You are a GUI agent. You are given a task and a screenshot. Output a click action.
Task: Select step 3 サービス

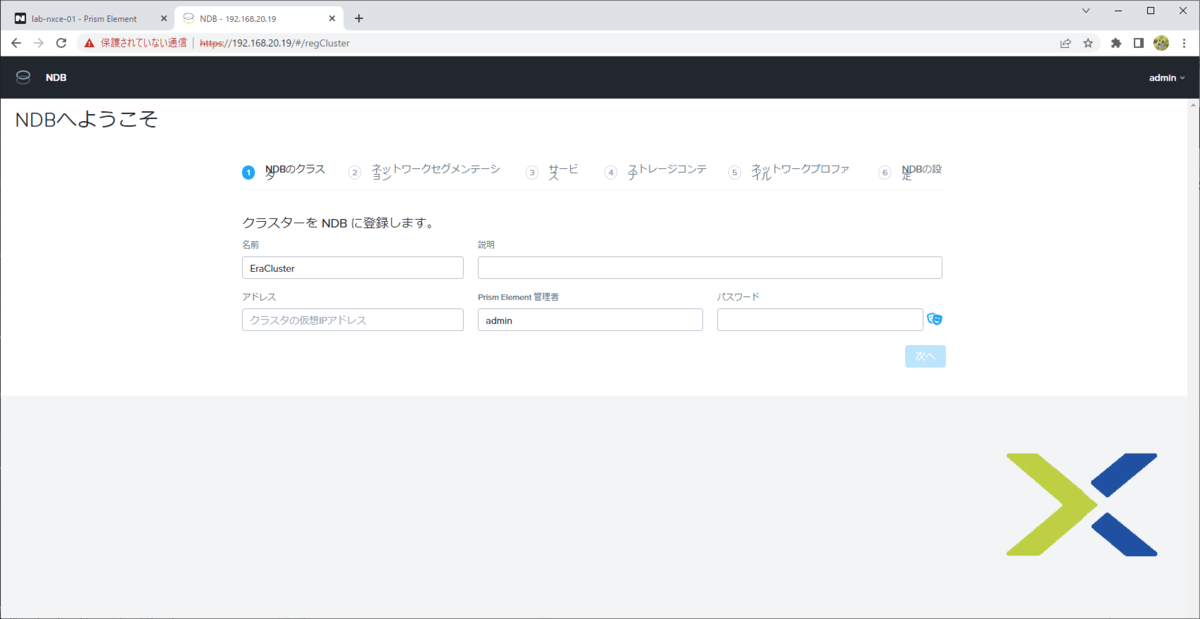pyautogui.click(x=552, y=172)
